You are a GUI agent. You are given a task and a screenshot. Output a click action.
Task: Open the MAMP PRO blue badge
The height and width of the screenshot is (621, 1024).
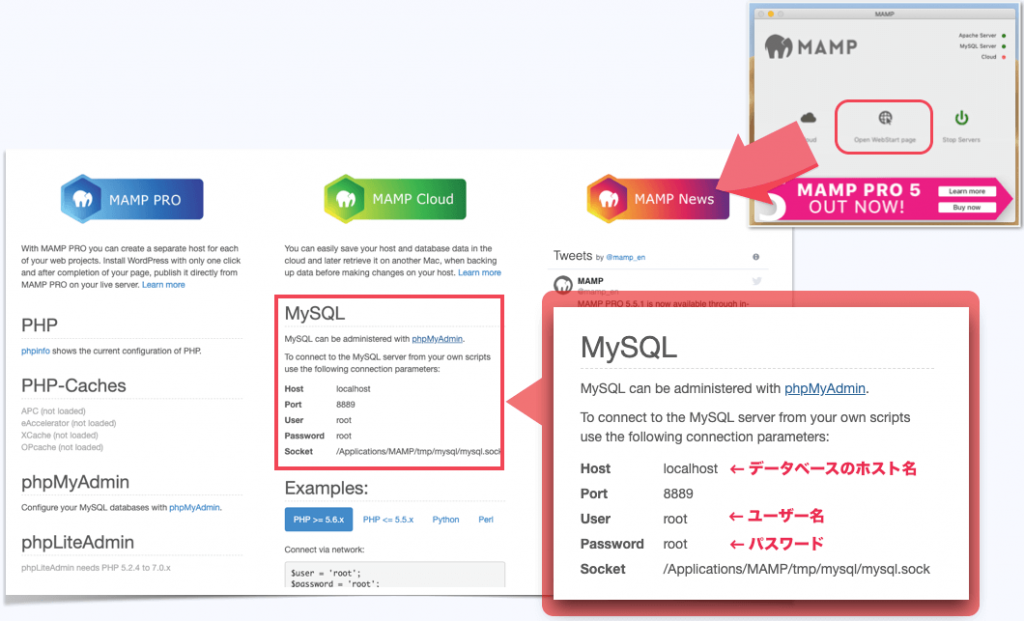(x=132, y=199)
